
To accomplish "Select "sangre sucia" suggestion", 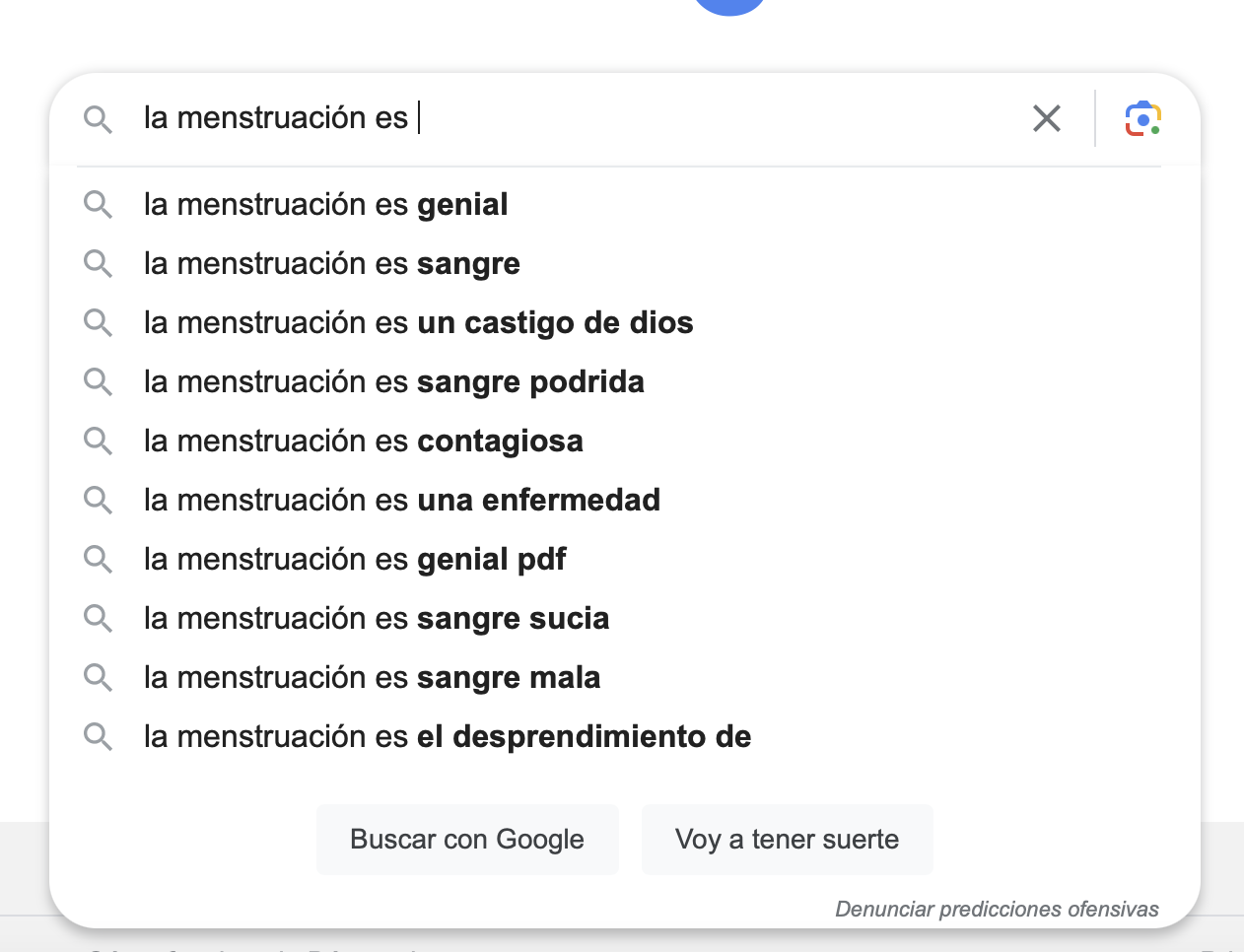I will click(625, 618).
